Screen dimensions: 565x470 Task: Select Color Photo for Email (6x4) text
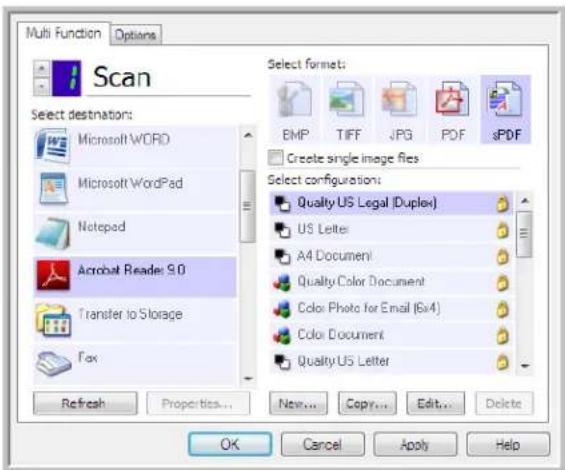tap(369, 308)
